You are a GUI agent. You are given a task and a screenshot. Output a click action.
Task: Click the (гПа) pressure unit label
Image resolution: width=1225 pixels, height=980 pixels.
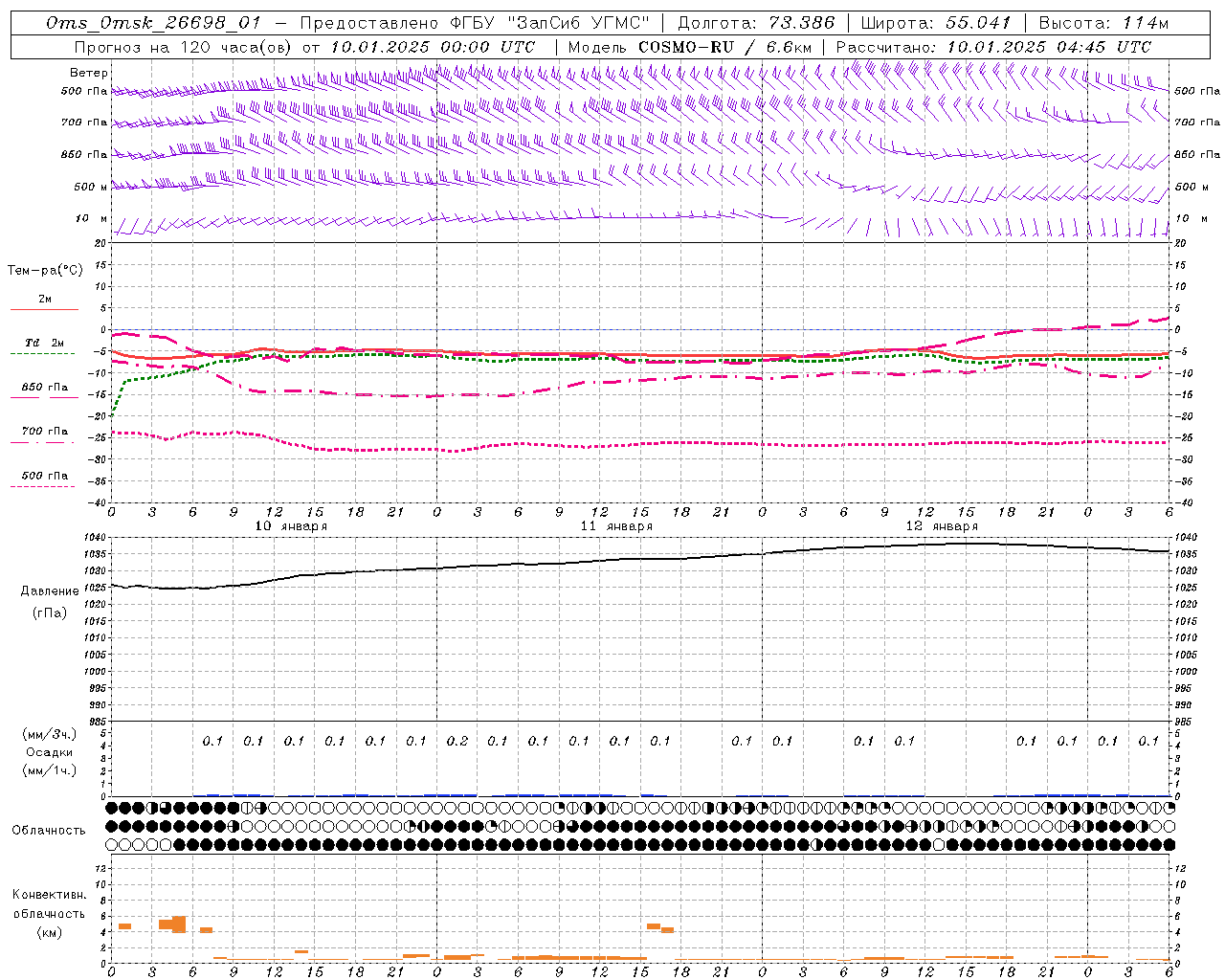pyautogui.click(x=50, y=612)
